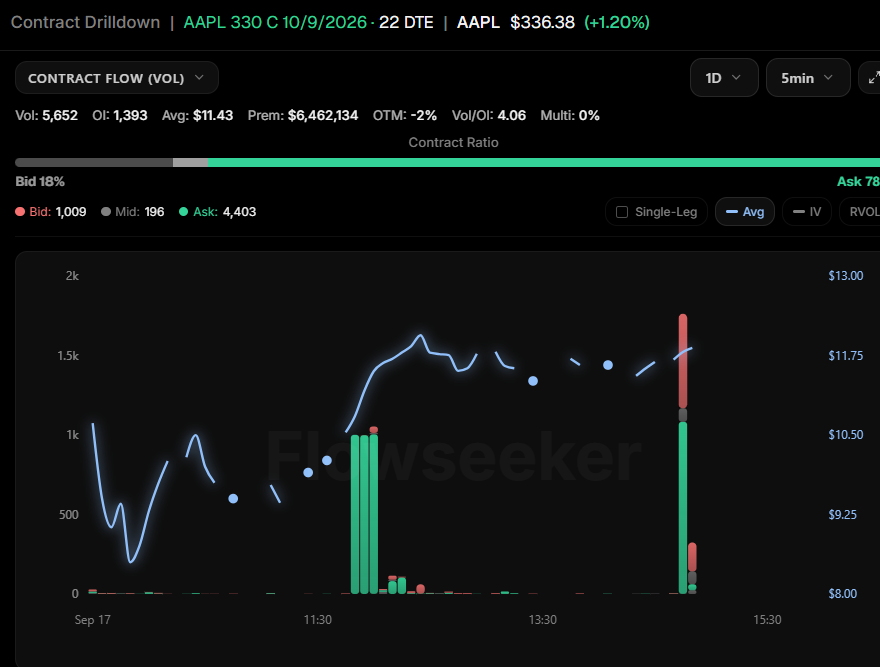Click the 11:30 time axis label

pos(318,620)
